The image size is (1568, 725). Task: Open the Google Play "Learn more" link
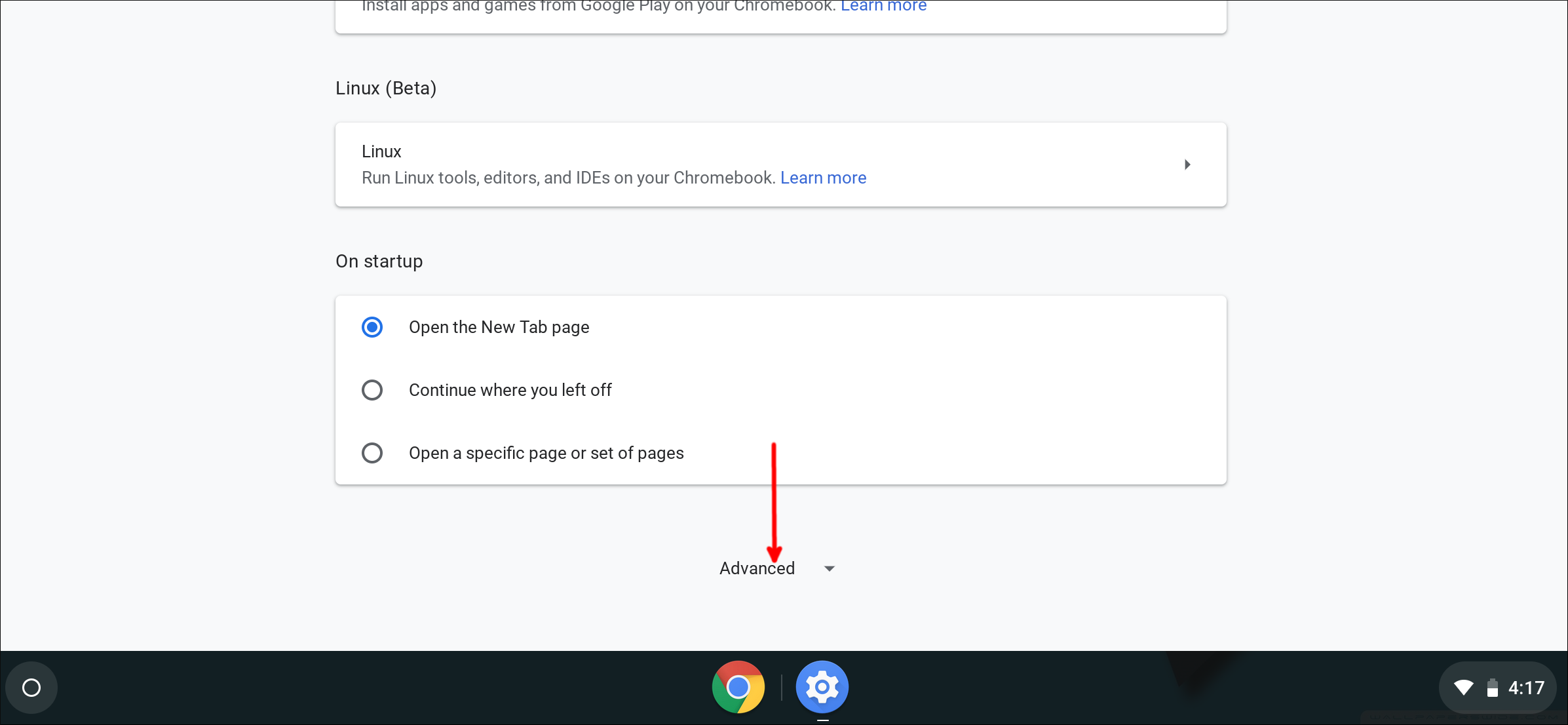[x=883, y=6]
